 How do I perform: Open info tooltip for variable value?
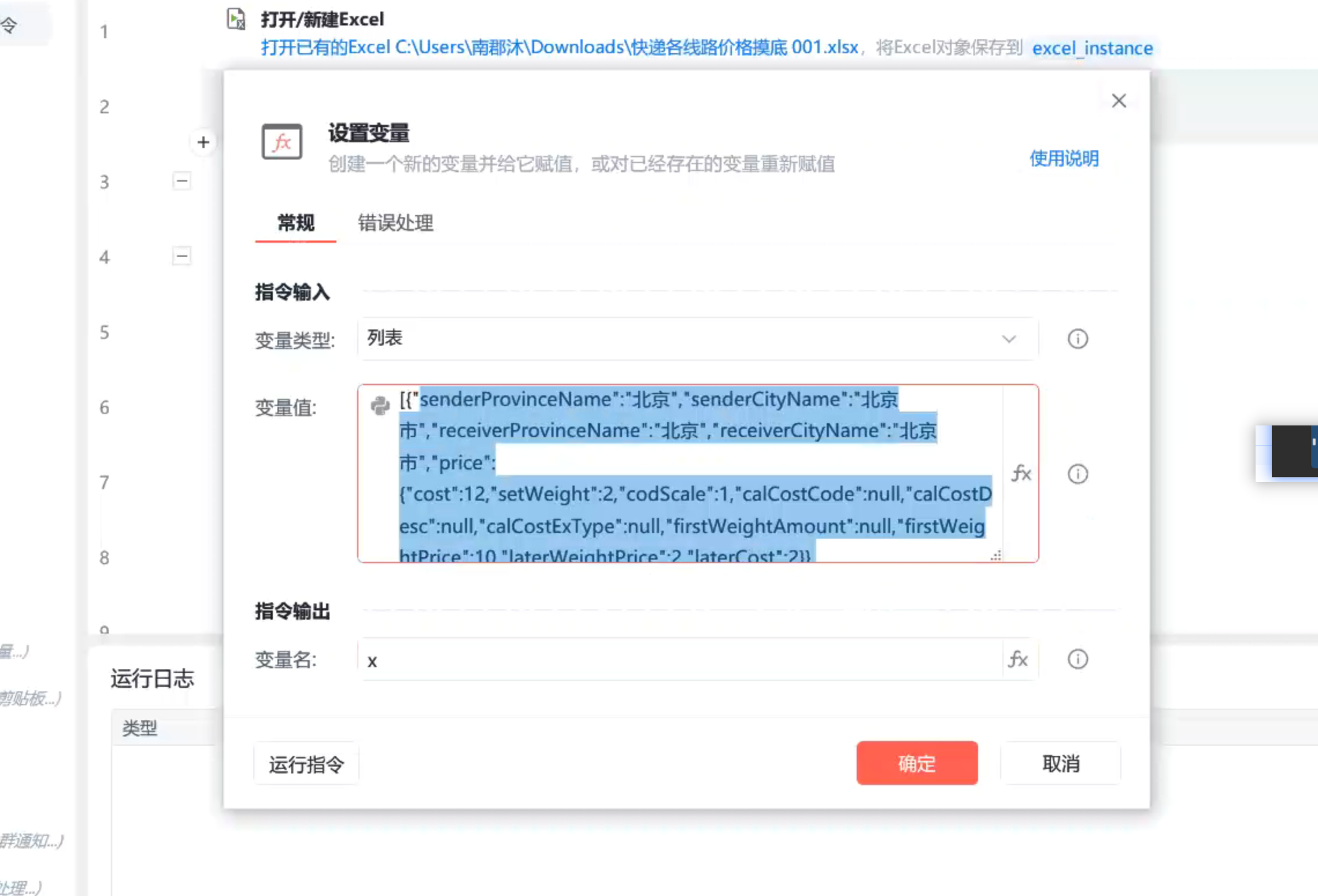pyautogui.click(x=1077, y=474)
